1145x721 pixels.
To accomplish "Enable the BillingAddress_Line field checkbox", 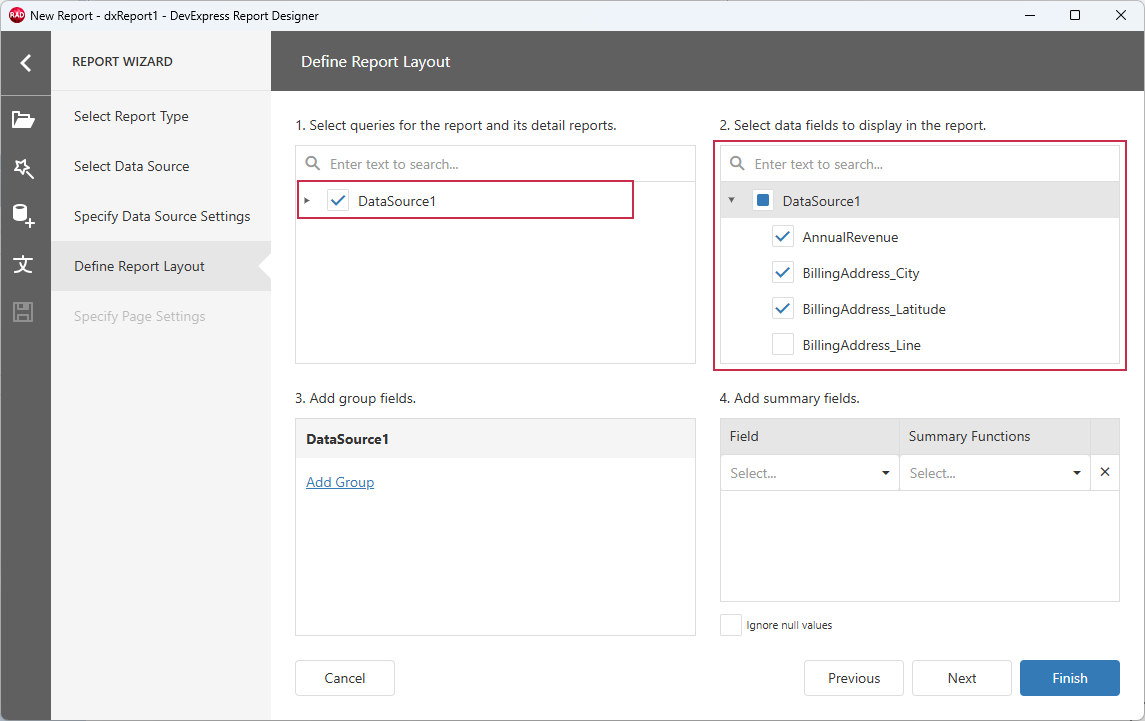I will pyautogui.click(x=783, y=344).
